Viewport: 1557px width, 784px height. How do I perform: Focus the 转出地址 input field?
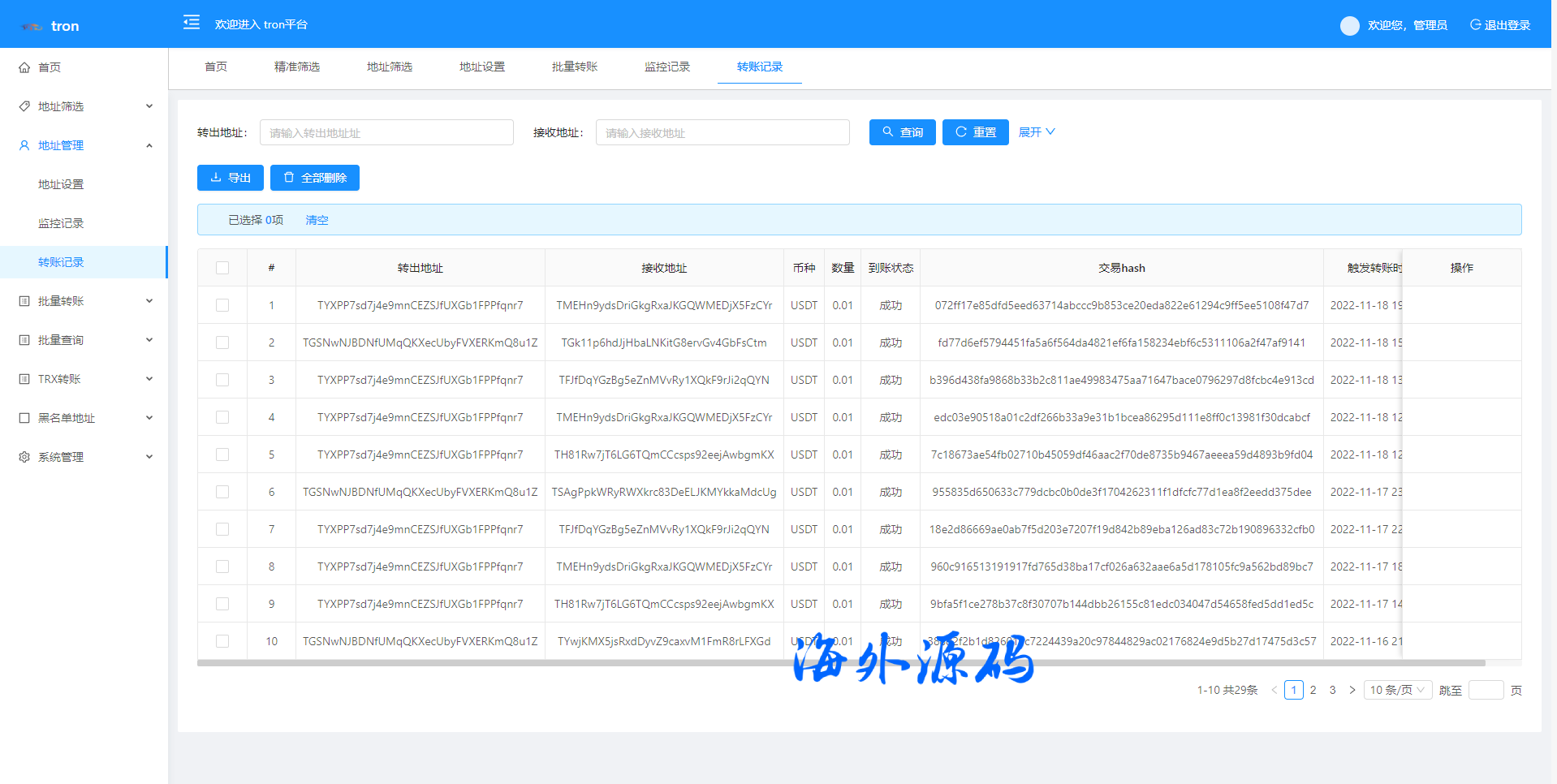click(386, 132)
